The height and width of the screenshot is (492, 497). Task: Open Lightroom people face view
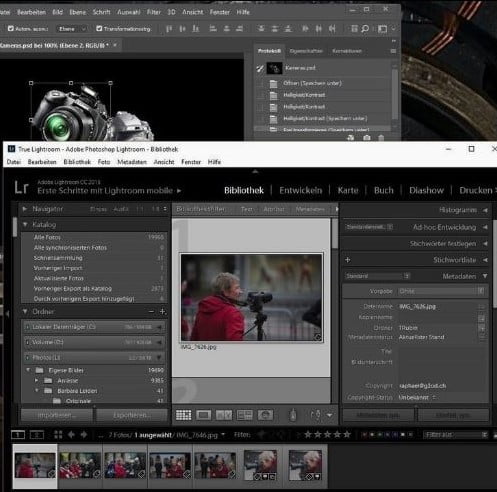265,415
